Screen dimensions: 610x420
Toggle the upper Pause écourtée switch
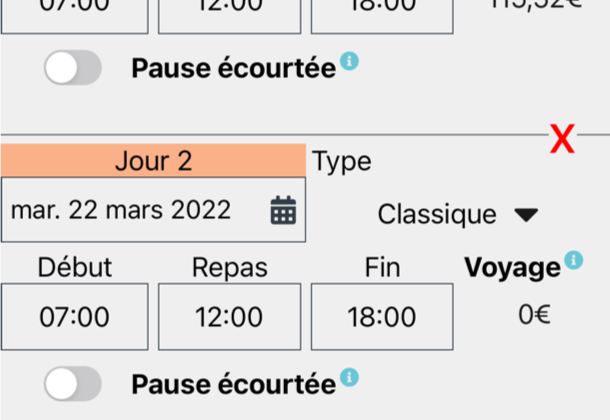(73, 67)
